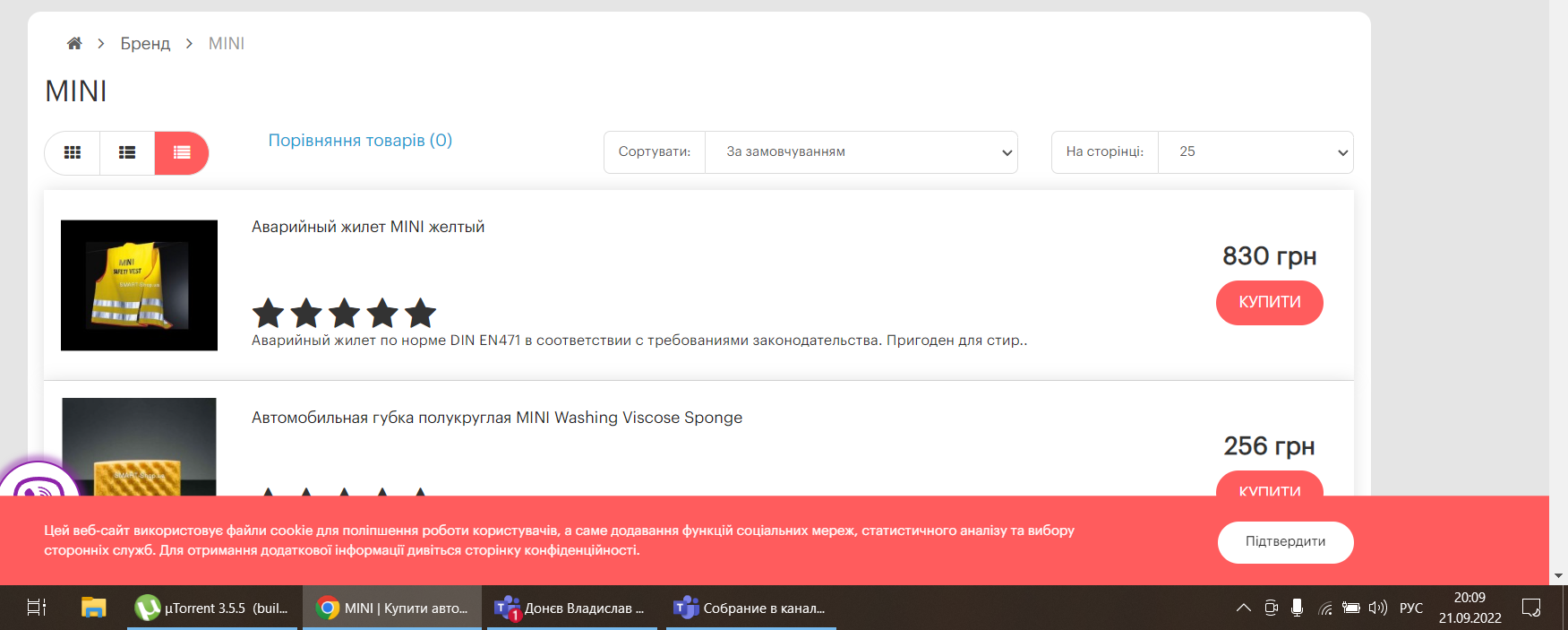The height and width of the screenshot is (630, 1568).
Task: Open Teams Собрание в канал window
Action: tap(750, 608)
